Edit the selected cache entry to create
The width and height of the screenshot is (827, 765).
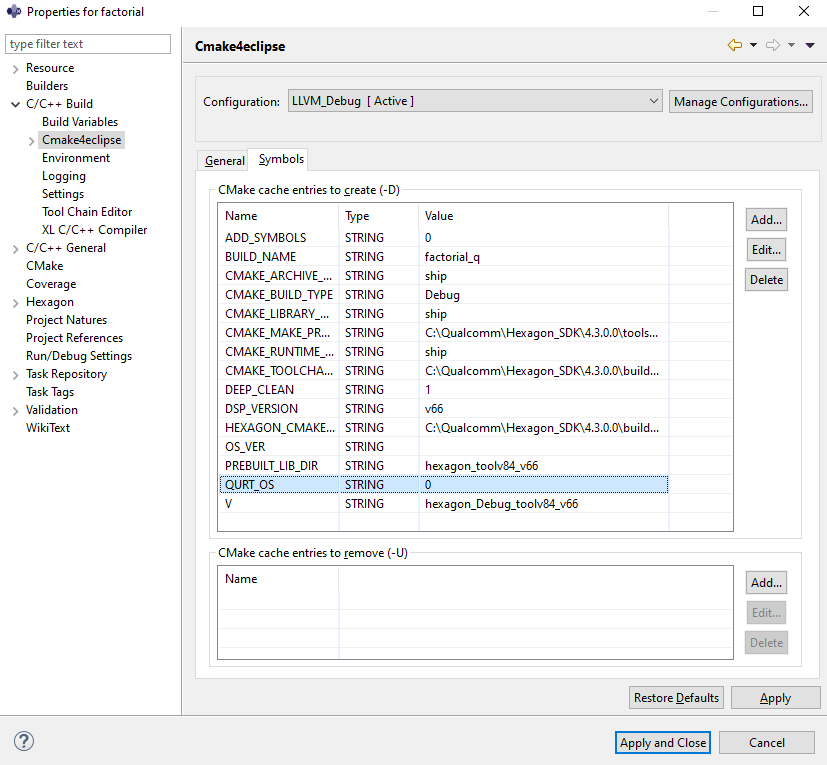(766, 250)
